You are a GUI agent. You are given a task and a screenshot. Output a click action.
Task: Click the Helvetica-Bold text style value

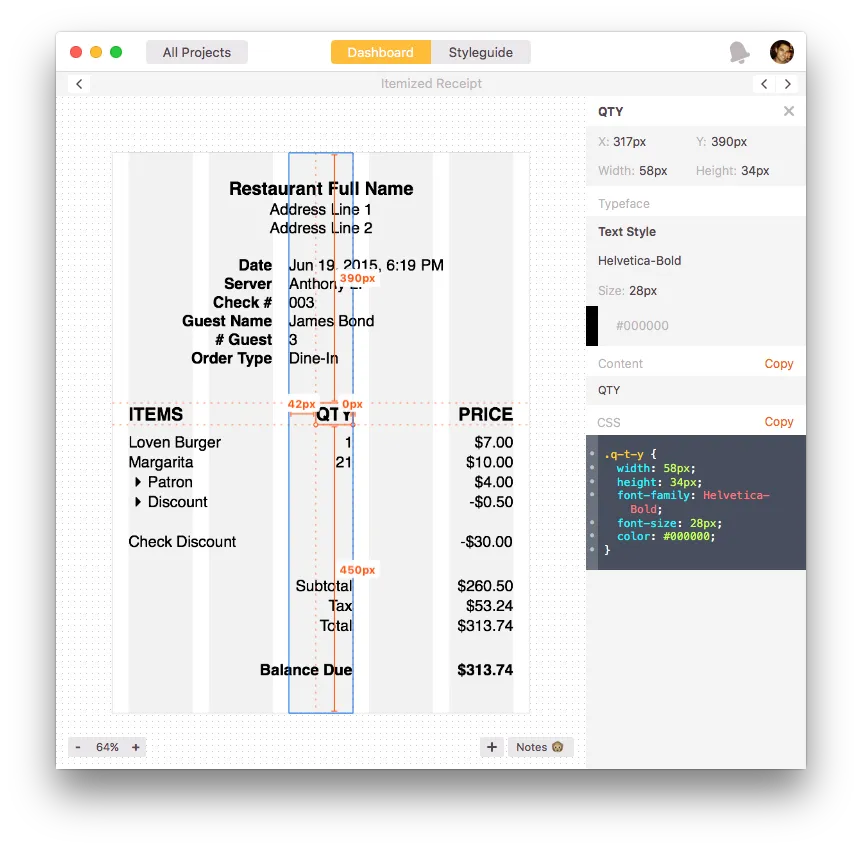pyautogui.click(x=639, y=261)
